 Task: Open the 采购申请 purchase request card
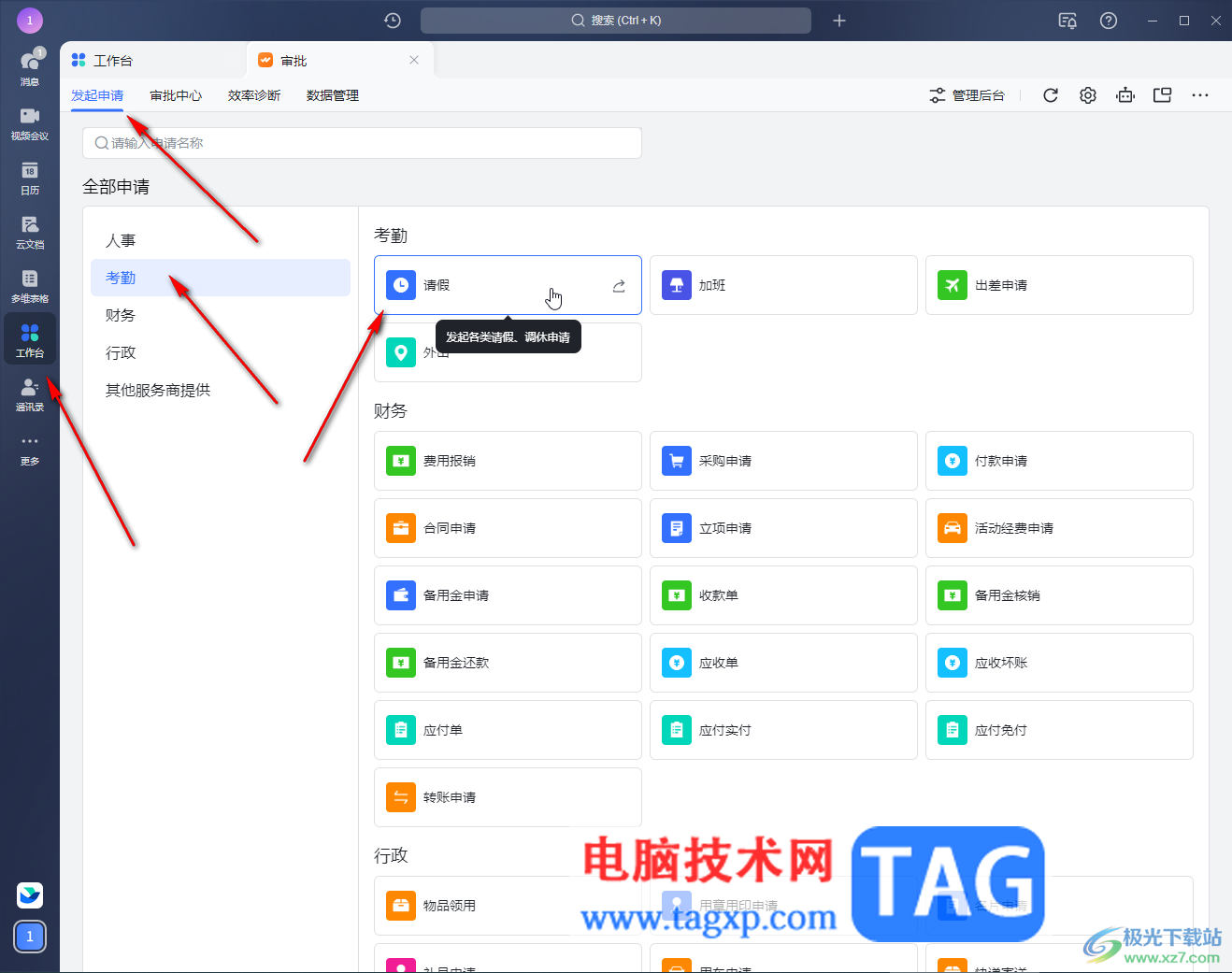(783, 461)
